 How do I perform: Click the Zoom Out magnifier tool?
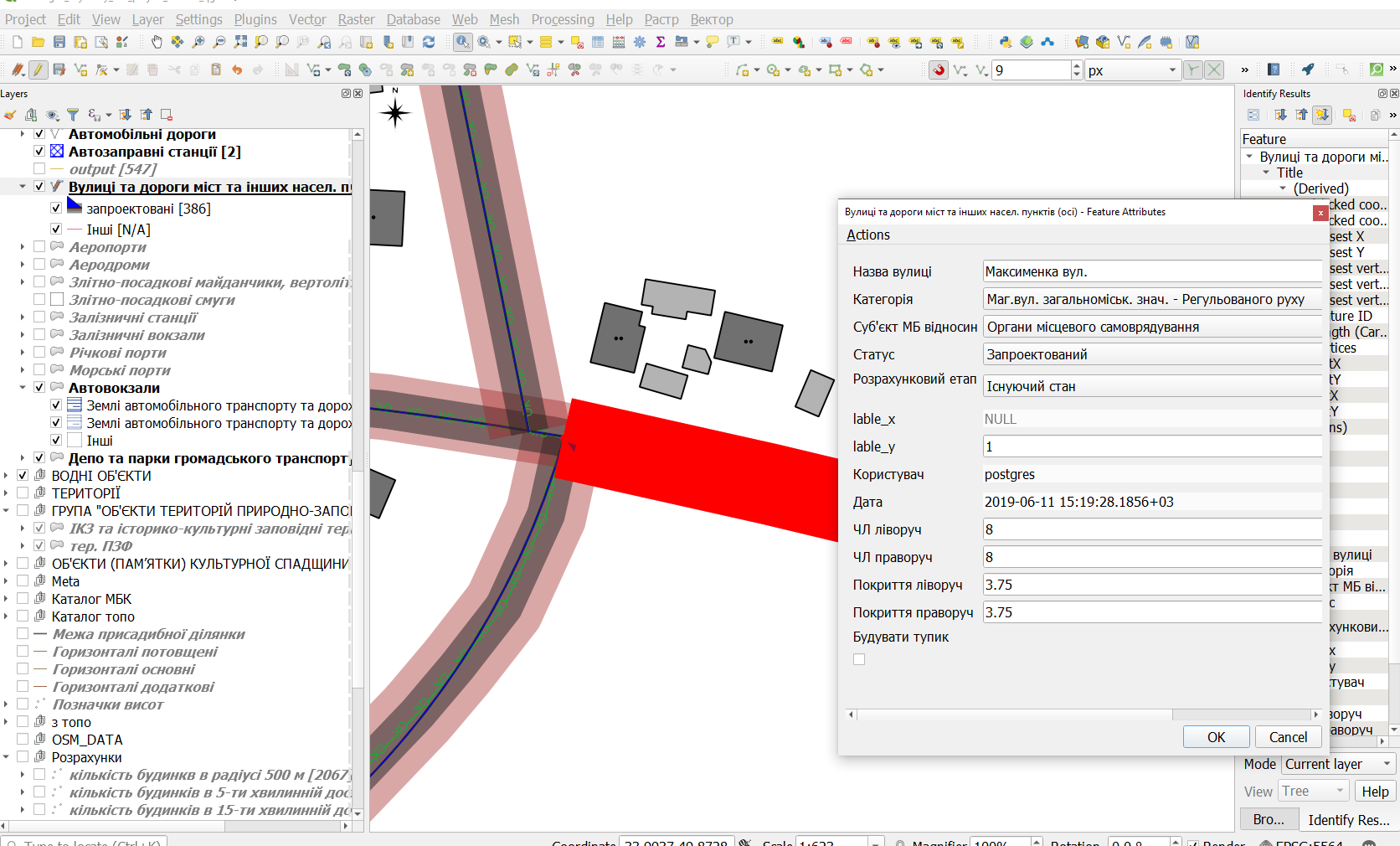coord(219,42)
